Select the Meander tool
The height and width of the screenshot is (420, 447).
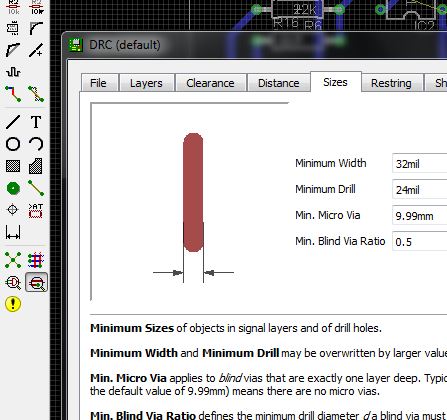point(13,72)
